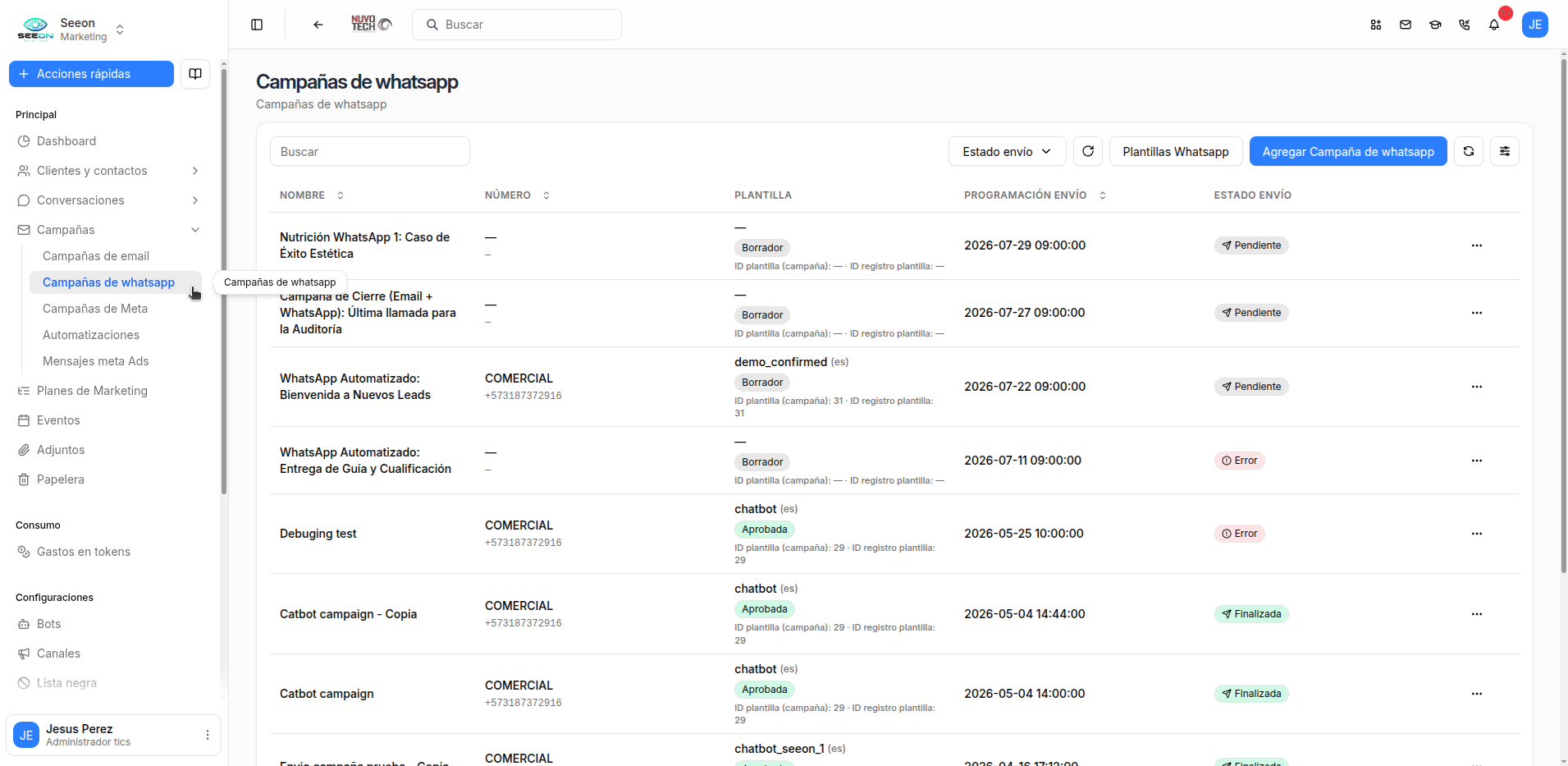Open the Estado envío filter dropdown

tap(1007, 151)
